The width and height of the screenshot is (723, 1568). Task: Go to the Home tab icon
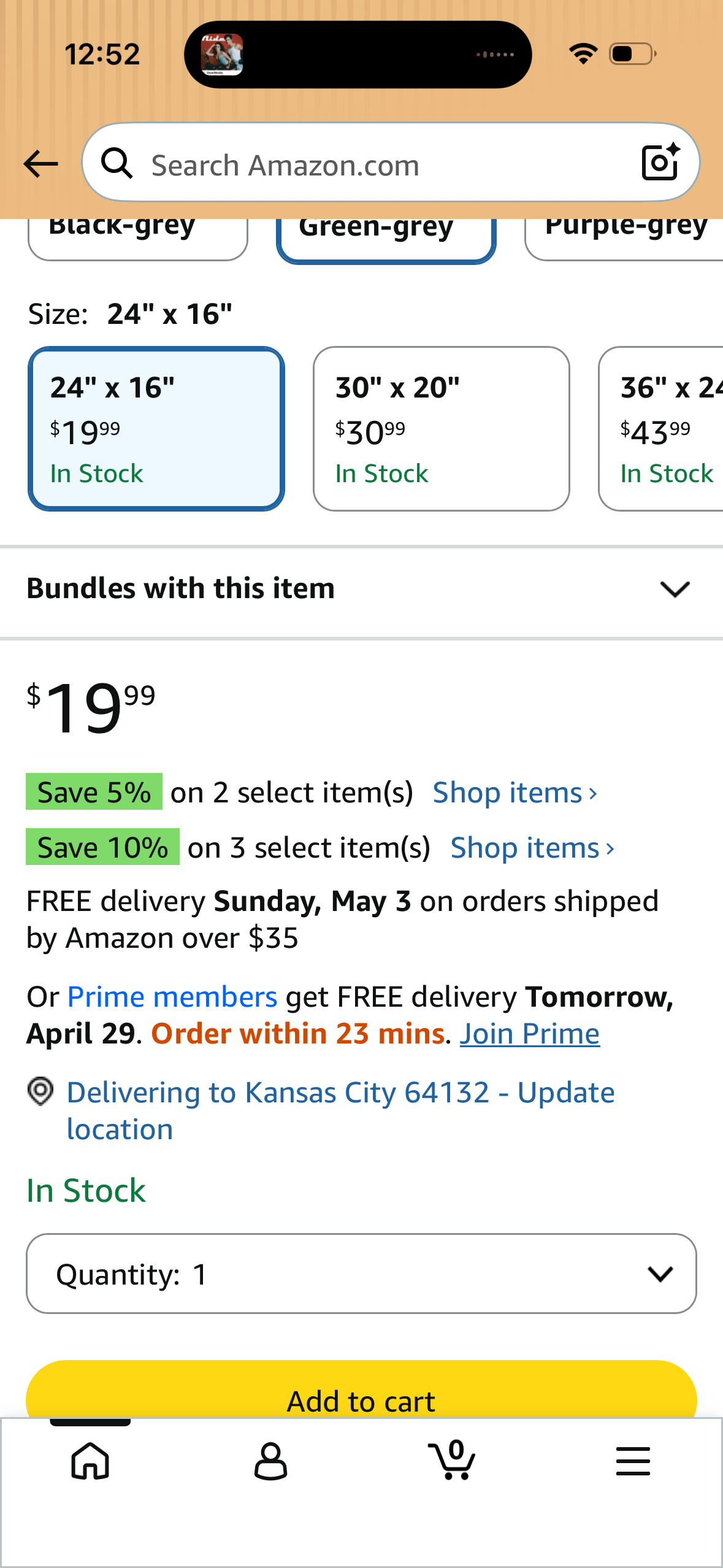coord(90,1461)
